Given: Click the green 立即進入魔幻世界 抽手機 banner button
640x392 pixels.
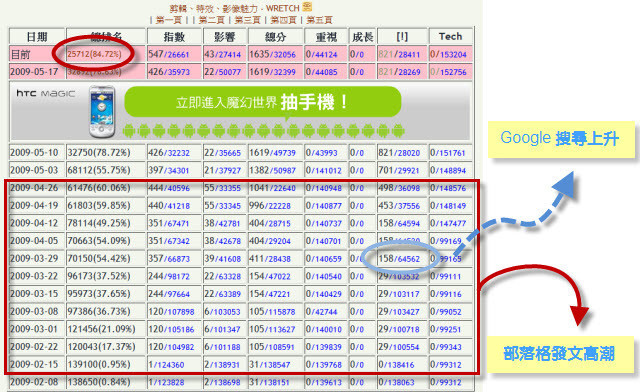Looking at the screenshot, I should click(x=262, y=102).
